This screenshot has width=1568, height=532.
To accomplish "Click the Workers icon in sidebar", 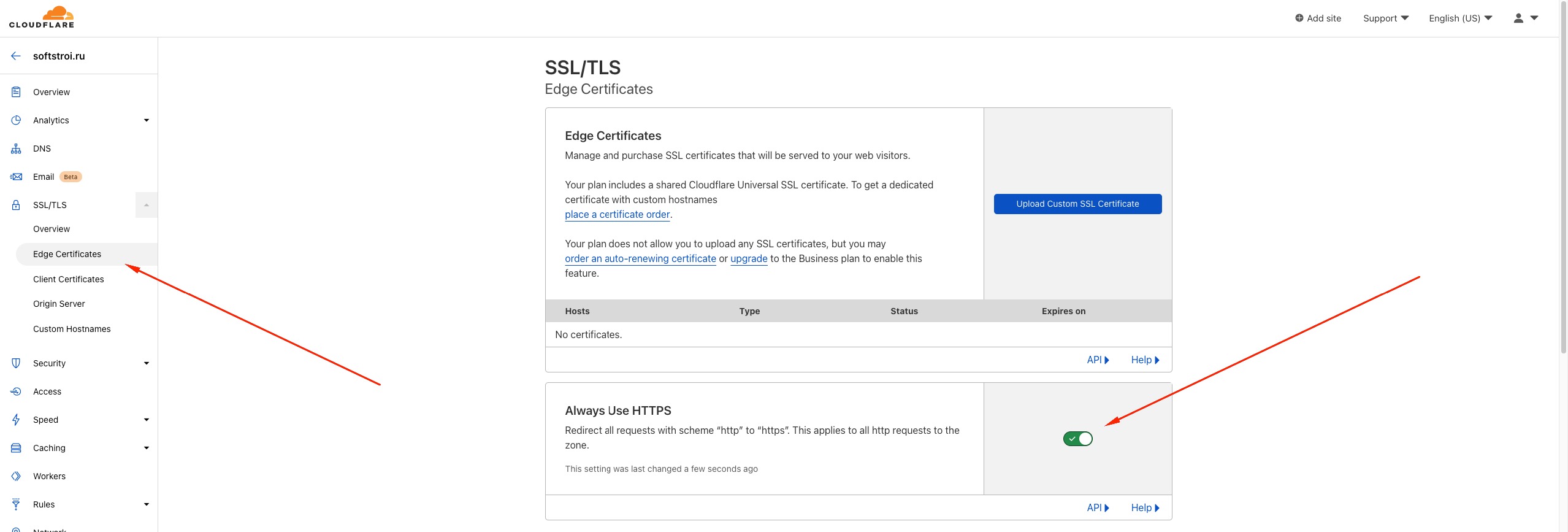I will [x=16, y=476].
